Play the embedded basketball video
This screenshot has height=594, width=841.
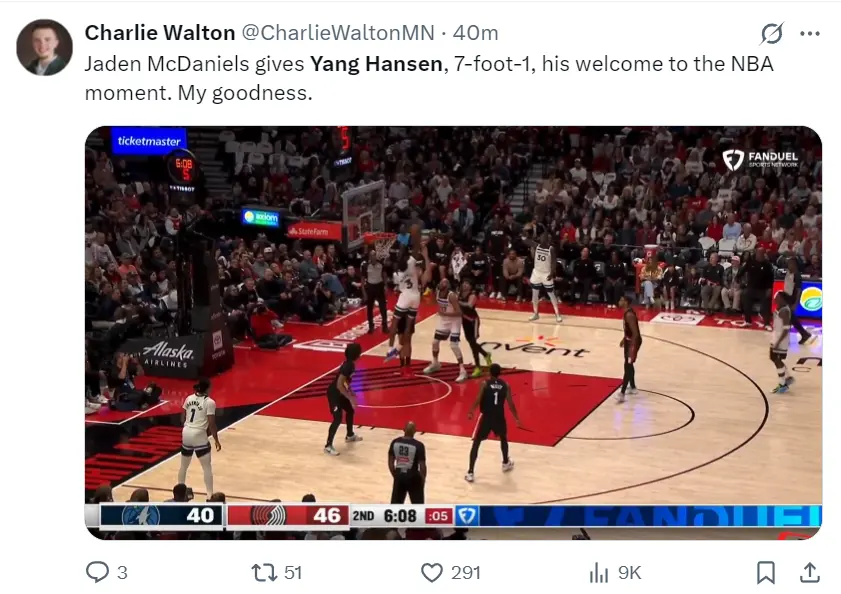[453, 333]
